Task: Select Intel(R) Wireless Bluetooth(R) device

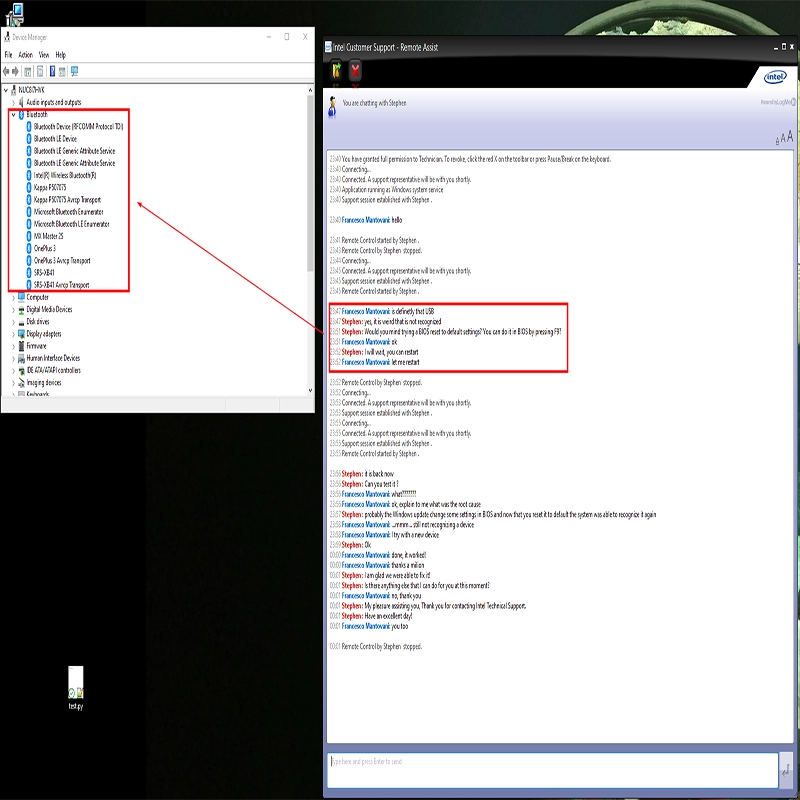Action: coord(65,176)
